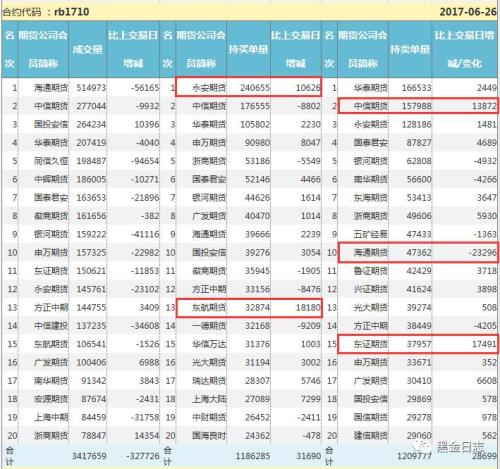Image resolution: width=500 pixels, height=469 pixels.
Task: Click the long position value 105802
Action: click(255, 125)
